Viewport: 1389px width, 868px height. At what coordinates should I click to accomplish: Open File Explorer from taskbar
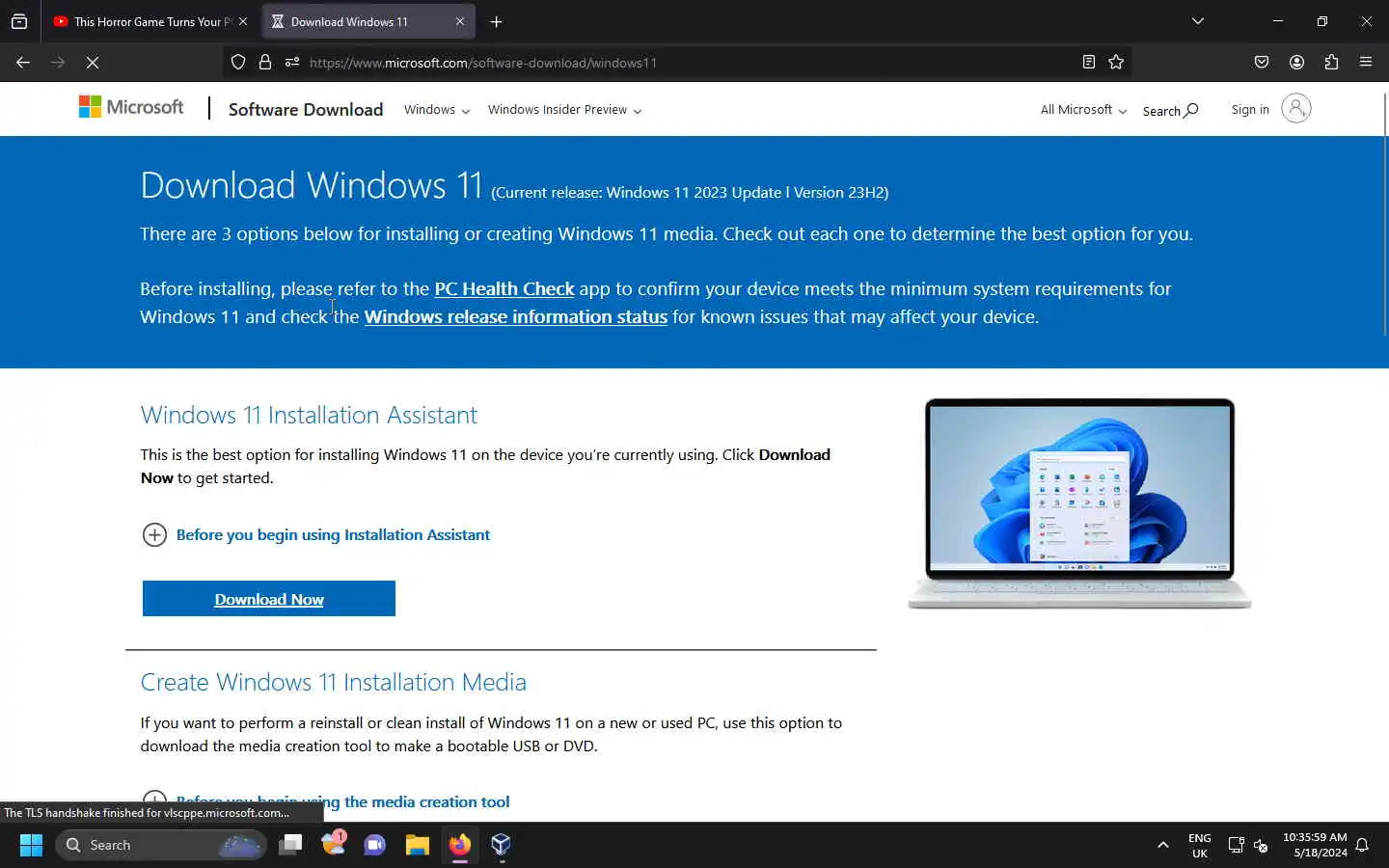pyautogui.click(x=417, y=845)
